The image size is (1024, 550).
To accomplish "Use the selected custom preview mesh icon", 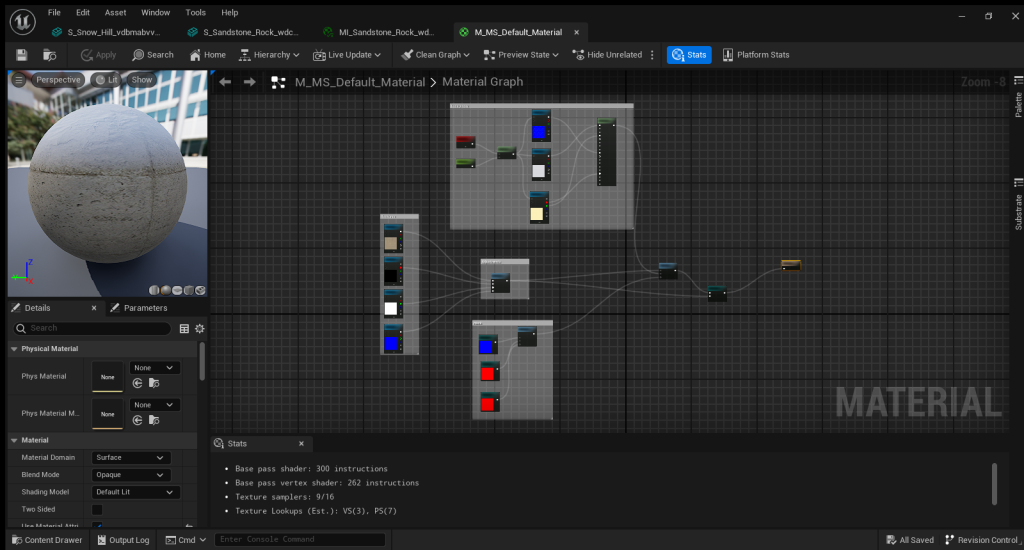I will tap(200, 290).
